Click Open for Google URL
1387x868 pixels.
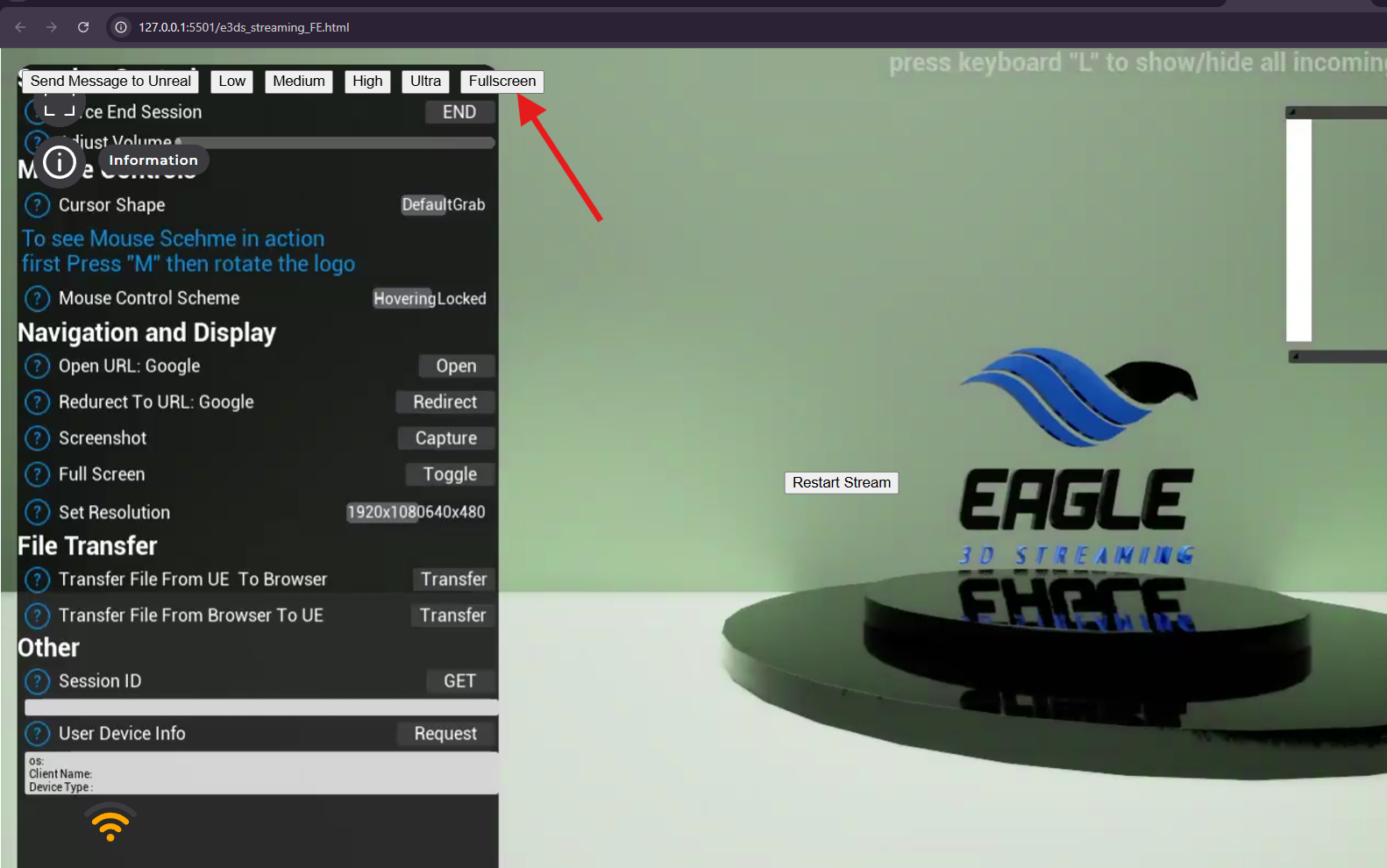click(457, 366)
